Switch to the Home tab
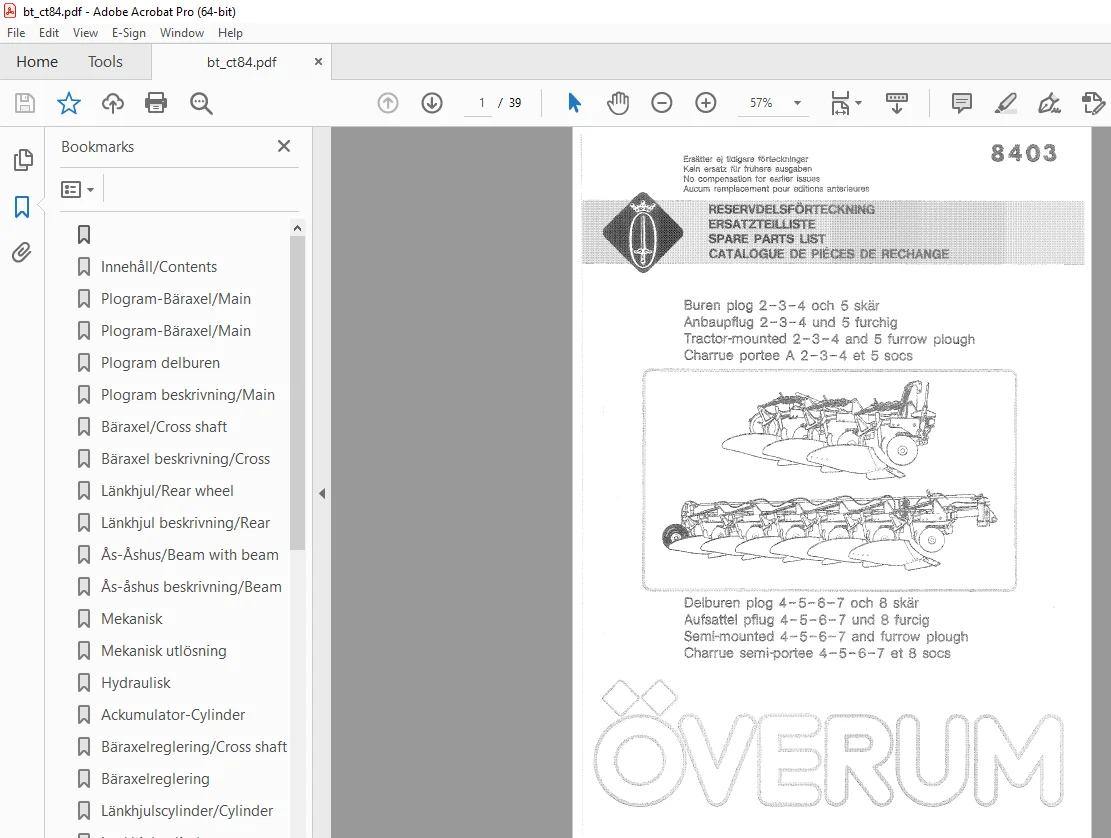The height and width of the screenshot is (838, 1111). pyautogui.click(x=37, y=62)
